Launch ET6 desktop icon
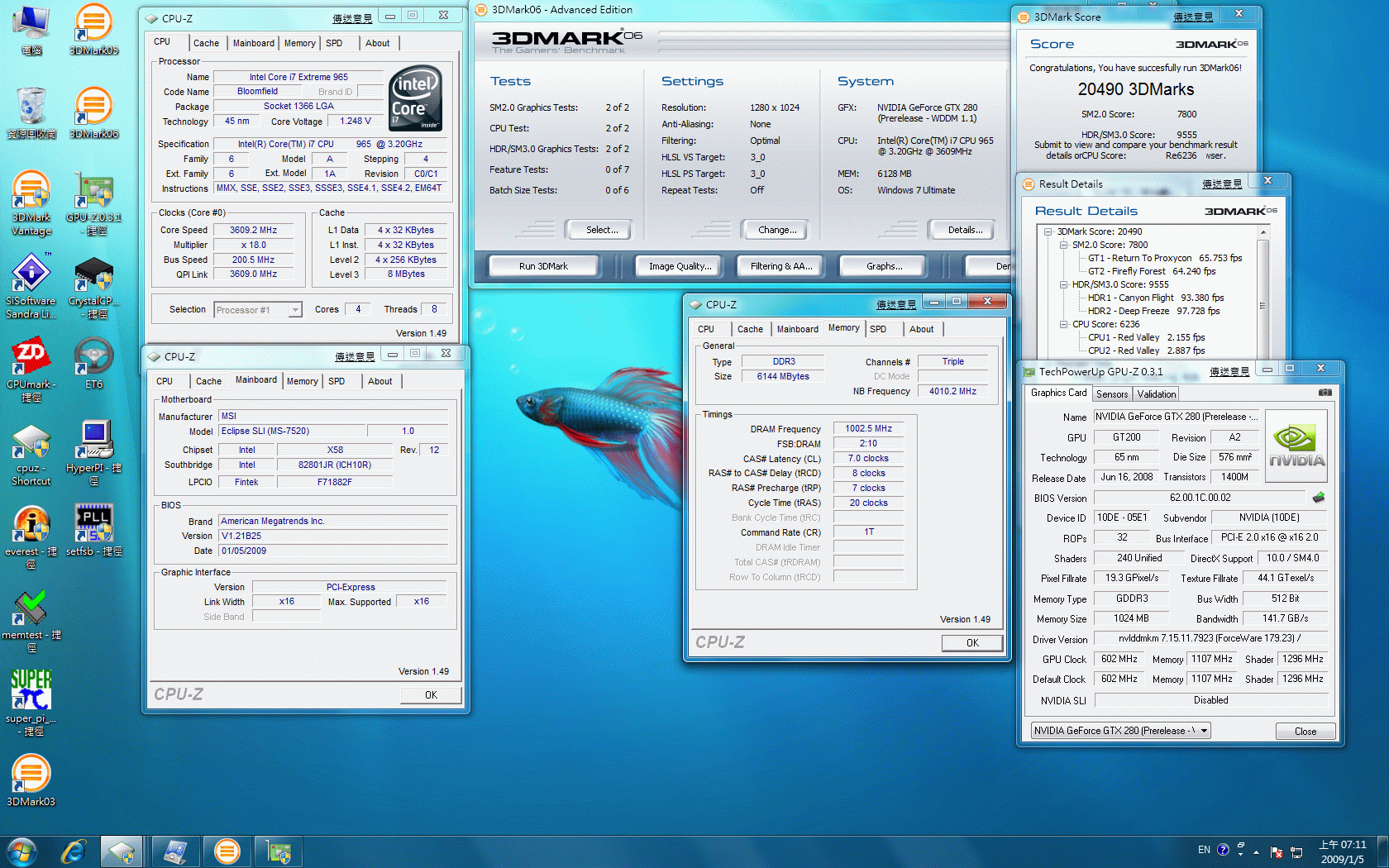The height and width of the screenshot is (868, 1389). click(93, 364)
